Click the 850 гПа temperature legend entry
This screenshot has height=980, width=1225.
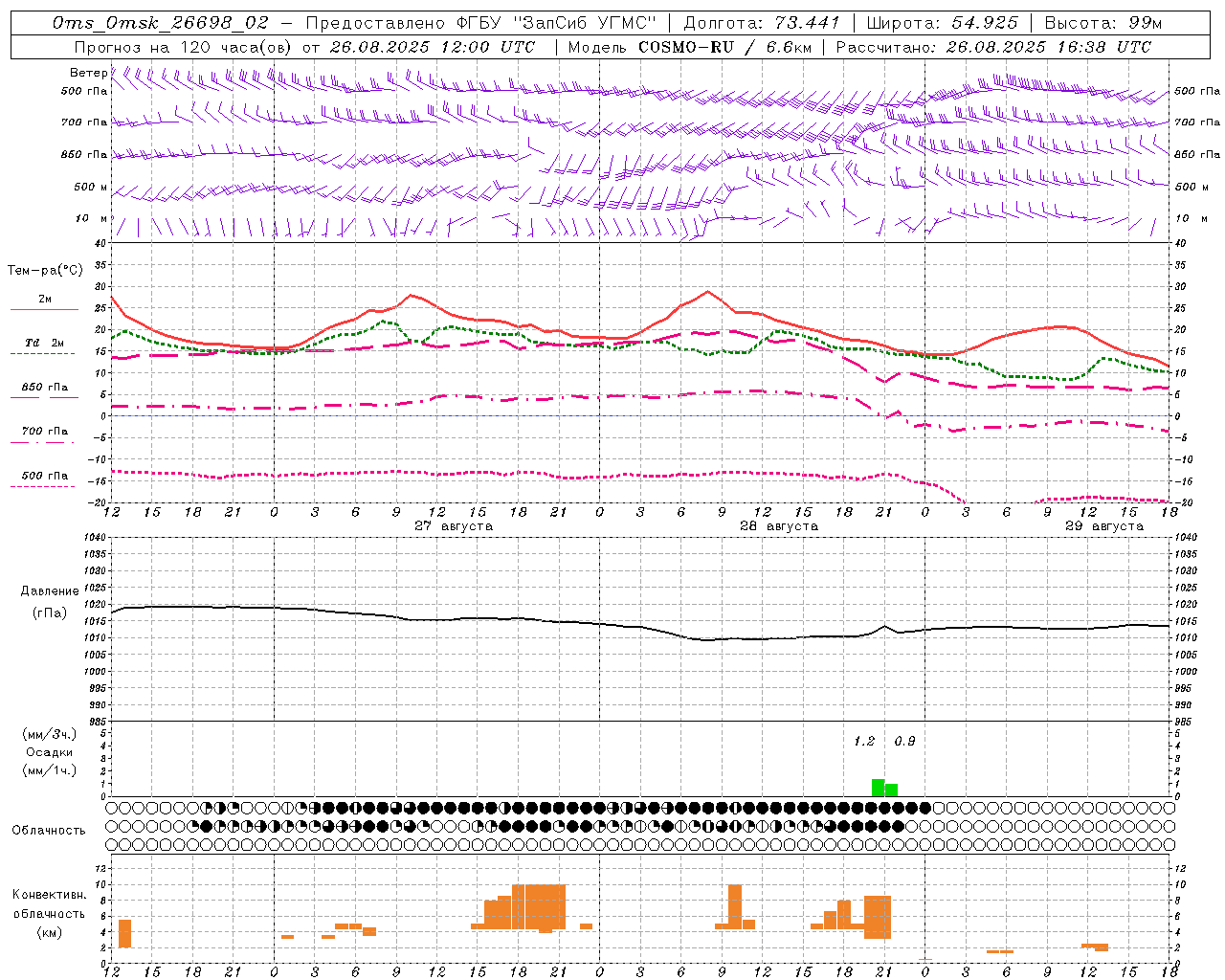click(x=45, y=388)
